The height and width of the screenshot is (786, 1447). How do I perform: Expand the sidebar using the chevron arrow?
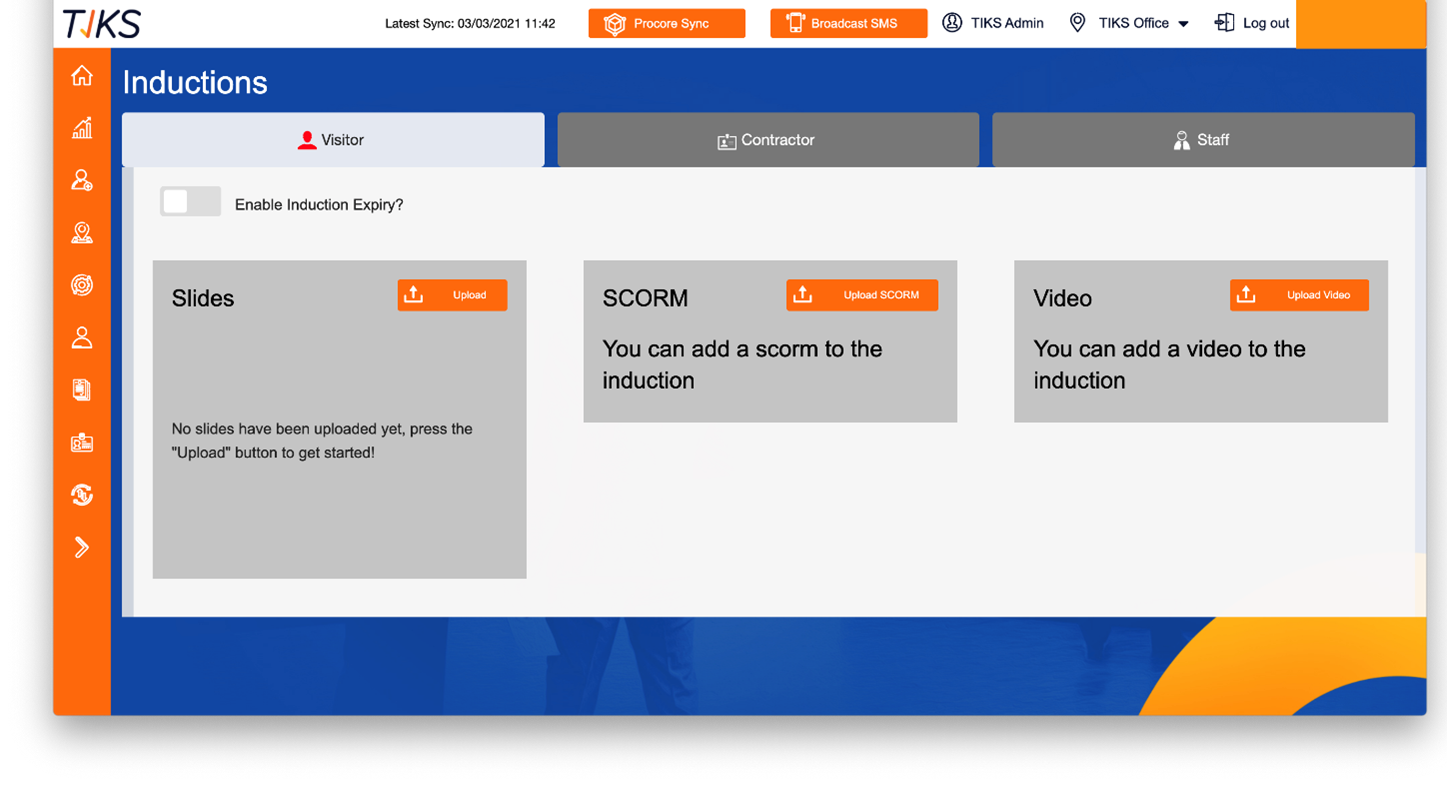tap(82, 547)
